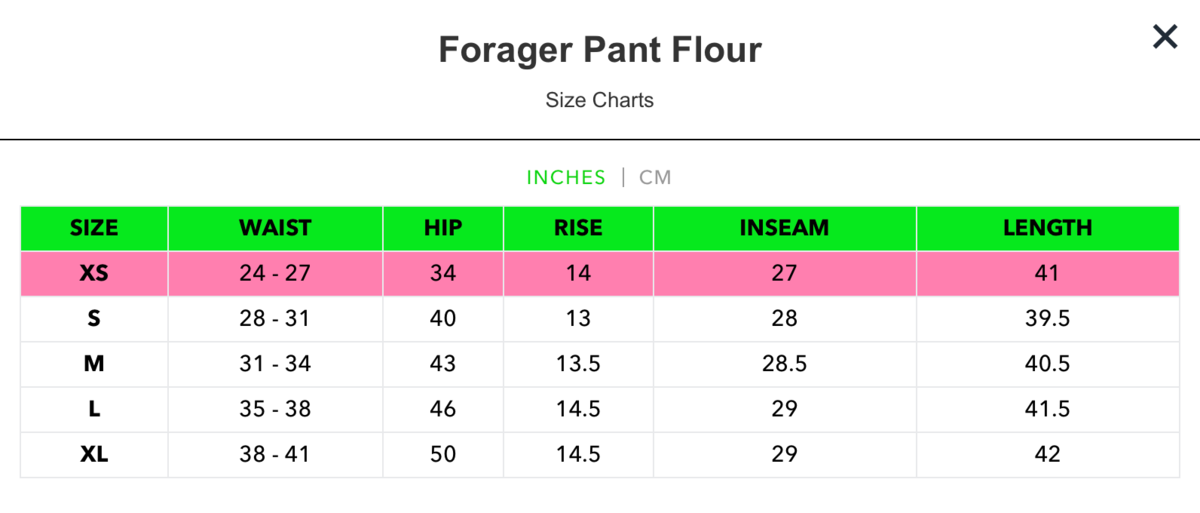Select the L size row label

pyautogui.click(x=94, y=409)
